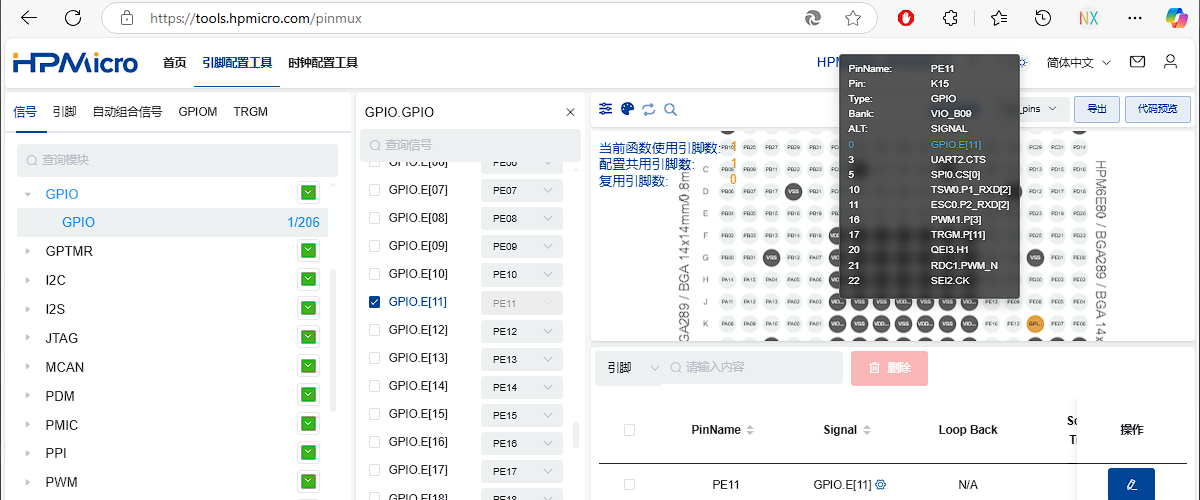Image resolution: width=1200 pixels, height=500 pixels.
Task: Click the green status icon beside PMIC
Action: 308,425
